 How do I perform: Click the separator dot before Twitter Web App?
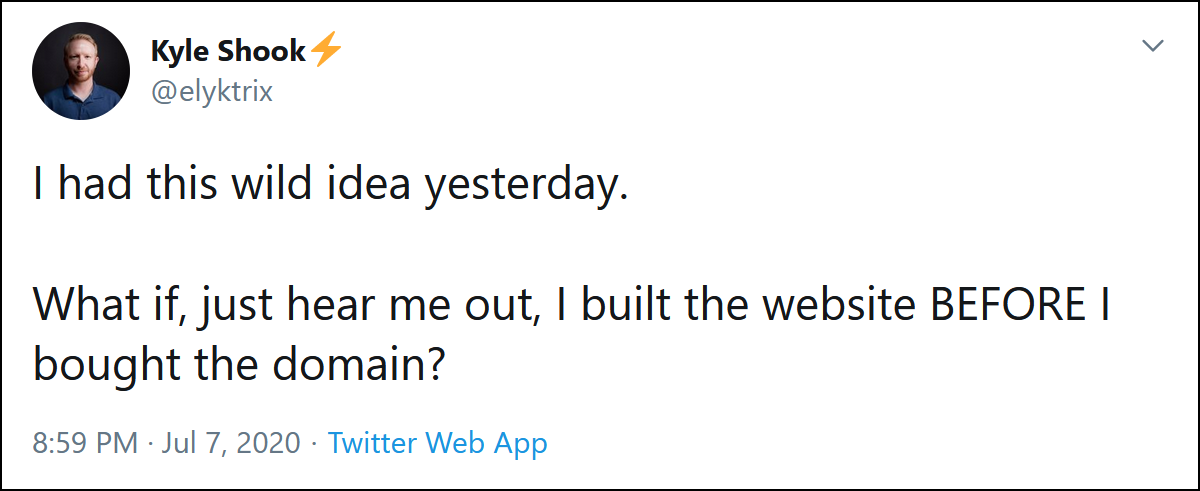pyautogui.click(x=314, y=443)
